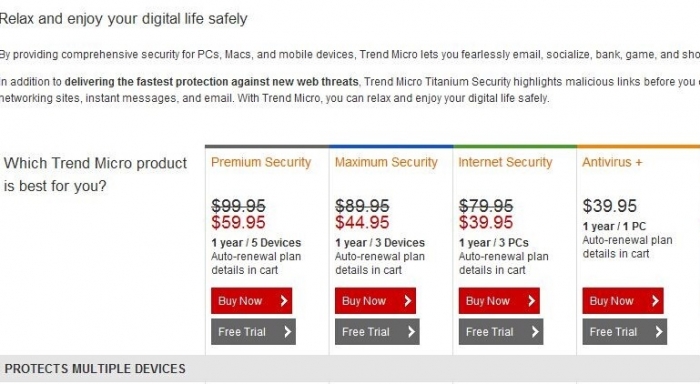
Task: Open the Maximum Security product title
Action: [x=386, y=162]
